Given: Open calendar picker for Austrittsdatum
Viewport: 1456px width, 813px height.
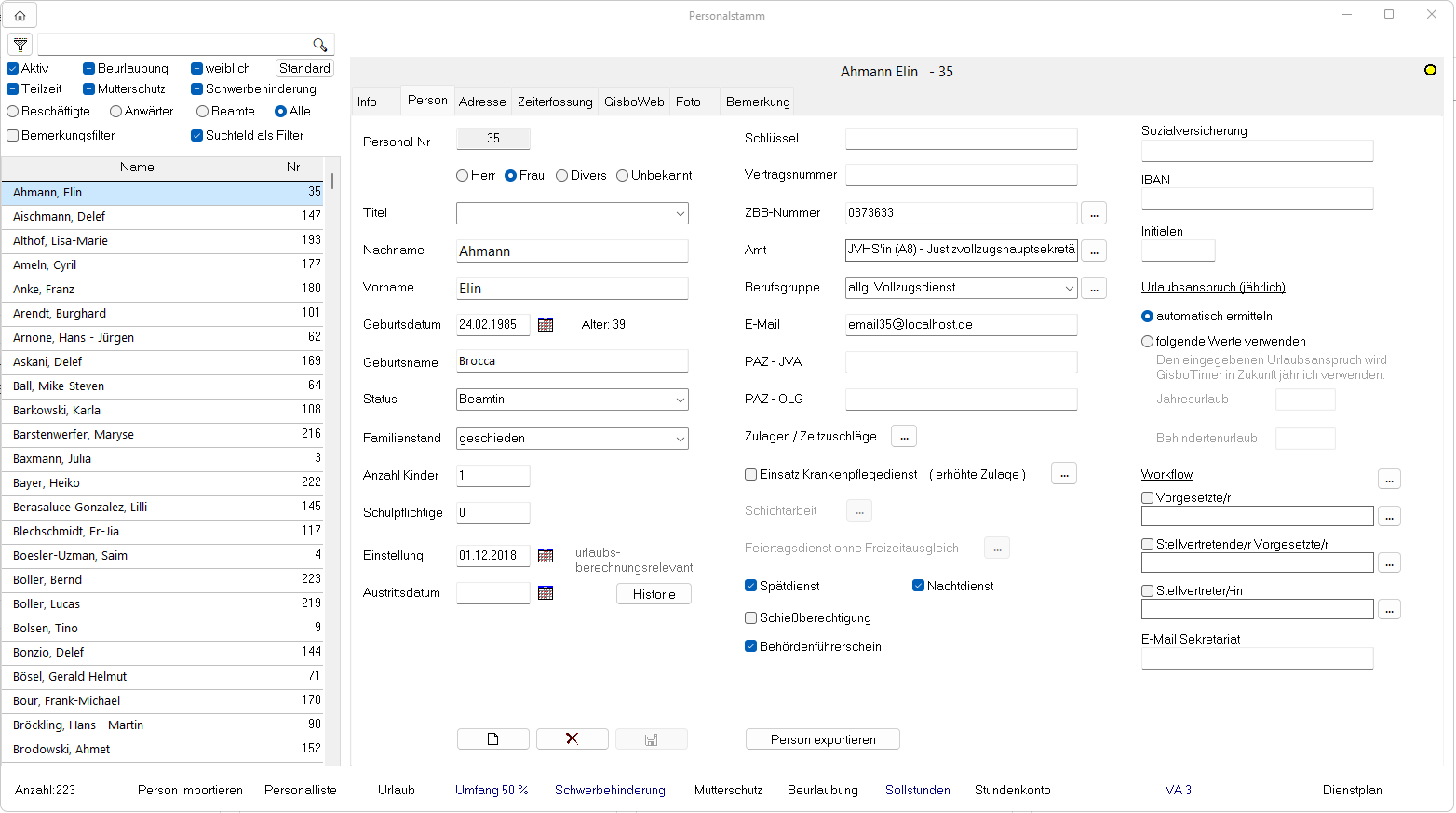Looking at the screenshot, I should [x=546, y=593].
